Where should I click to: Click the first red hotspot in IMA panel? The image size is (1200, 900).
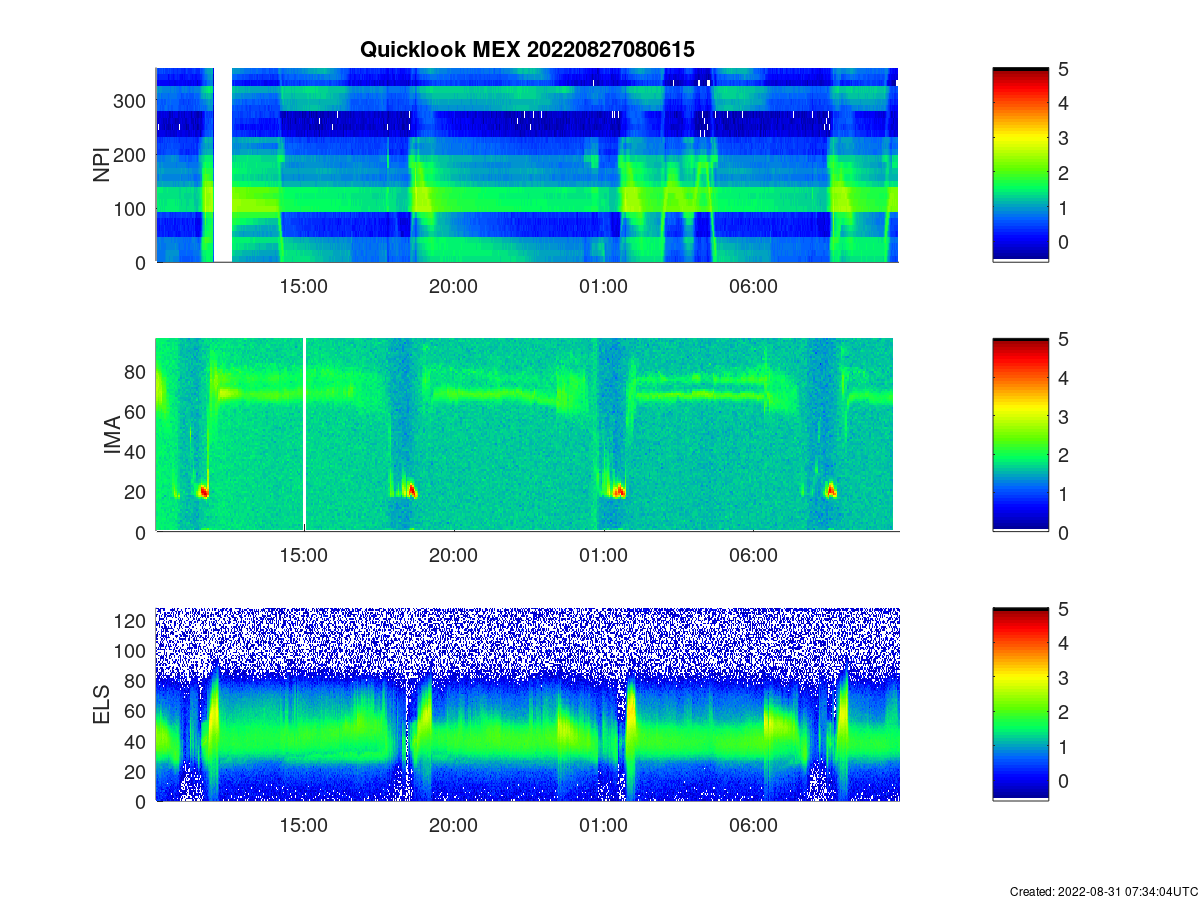point(204,491)
